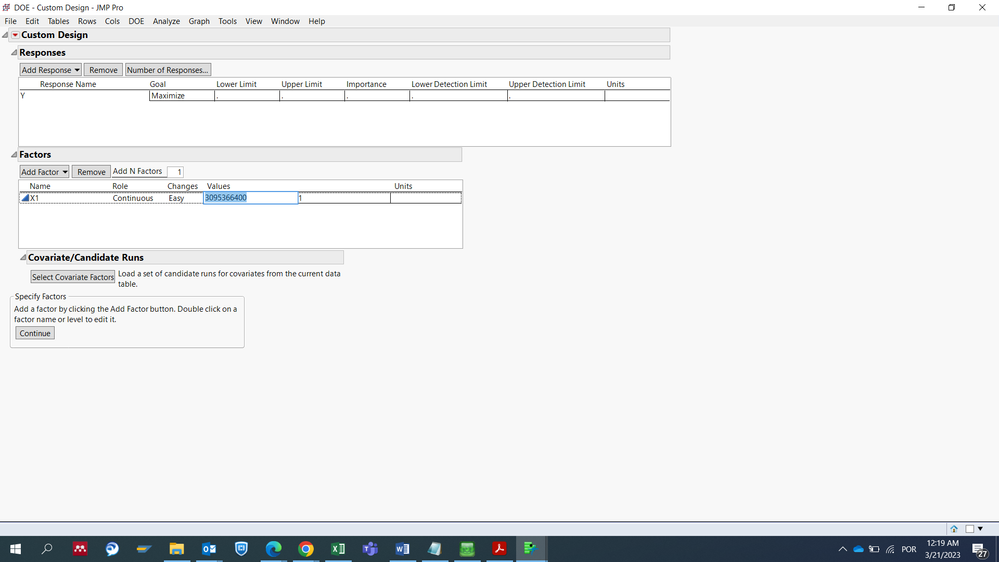Open Windows search from taskbar
The image size is (999, 562).
tap(47, 549)
